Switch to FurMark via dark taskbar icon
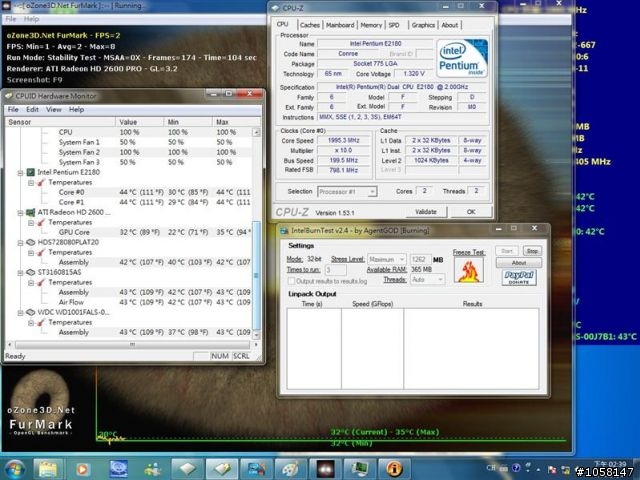Screen dimensions: 640x480 click(x=325, y=469)
